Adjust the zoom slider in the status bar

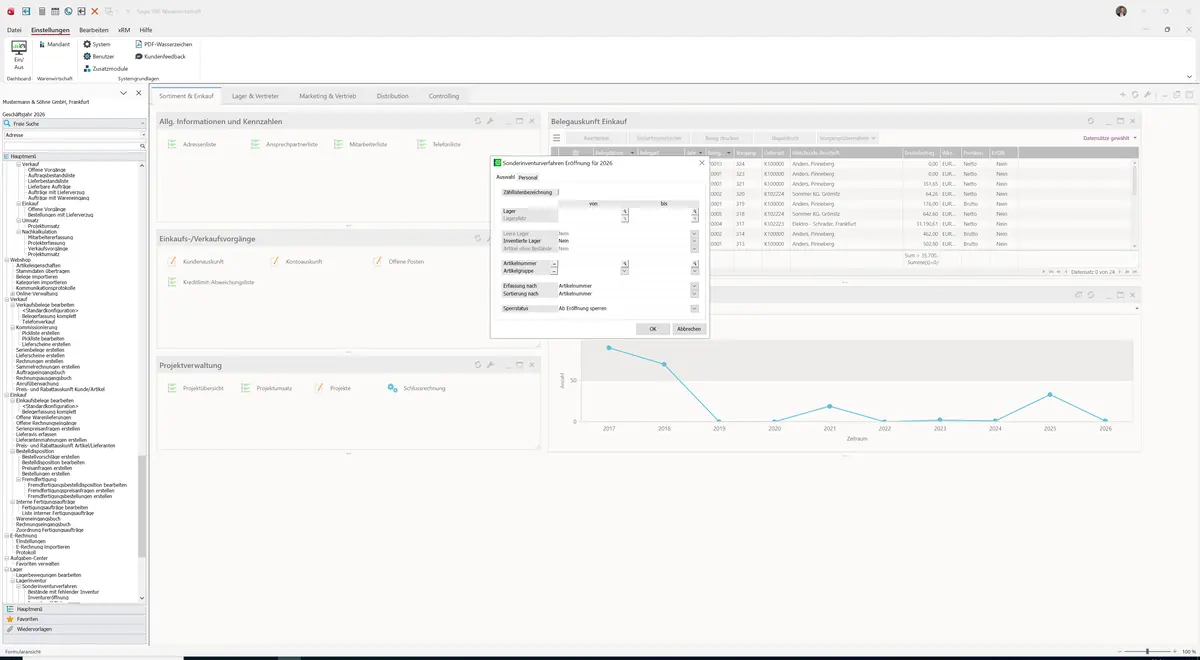tap(1147, 652)
